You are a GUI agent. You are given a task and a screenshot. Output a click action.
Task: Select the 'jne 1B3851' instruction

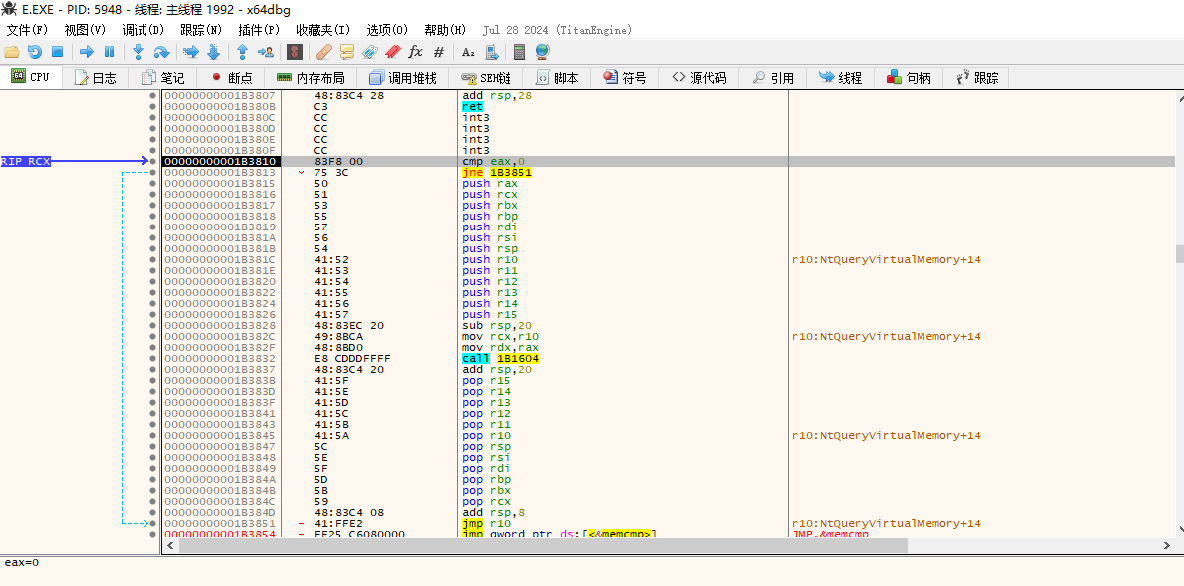point(497,173)
